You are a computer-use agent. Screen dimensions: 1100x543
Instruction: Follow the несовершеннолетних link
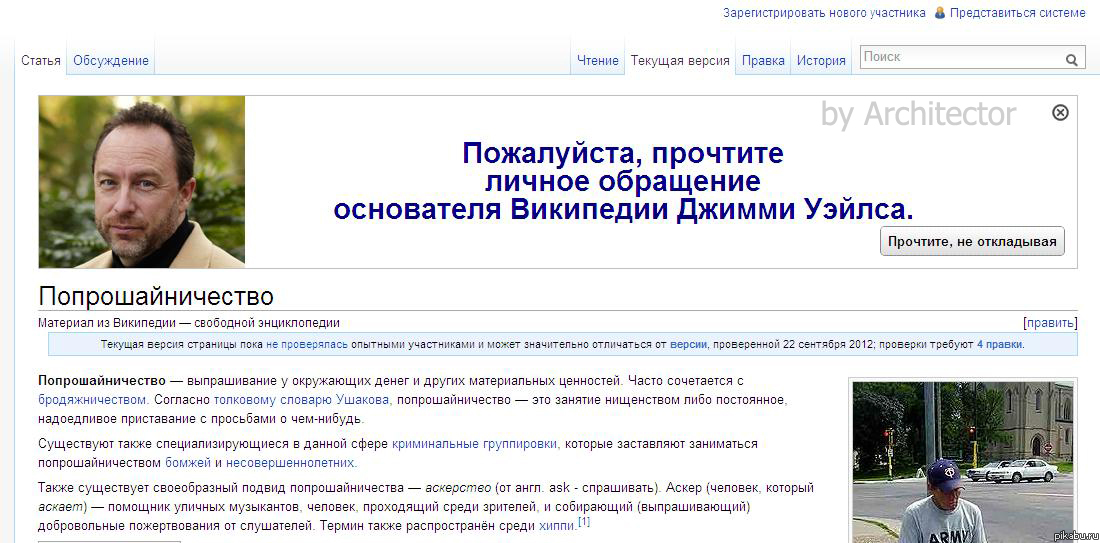[290, 463]
